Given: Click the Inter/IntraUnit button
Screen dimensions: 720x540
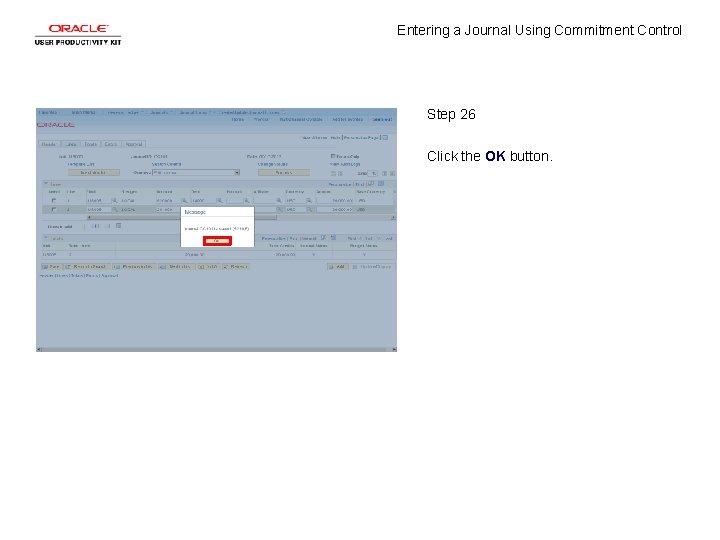Looking at the screenshot, I should [94, 173].
